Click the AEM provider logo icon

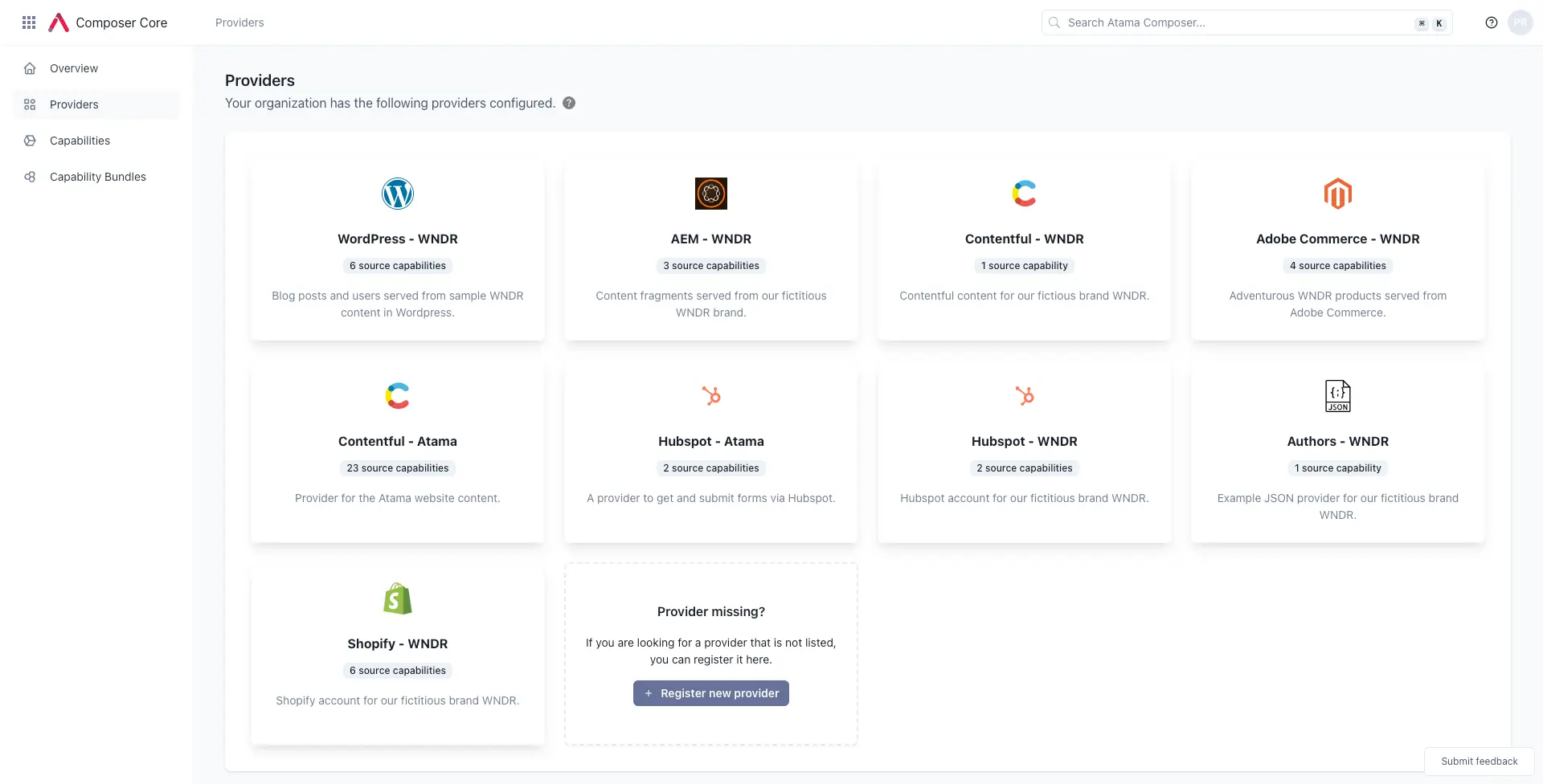coord(710,194)
